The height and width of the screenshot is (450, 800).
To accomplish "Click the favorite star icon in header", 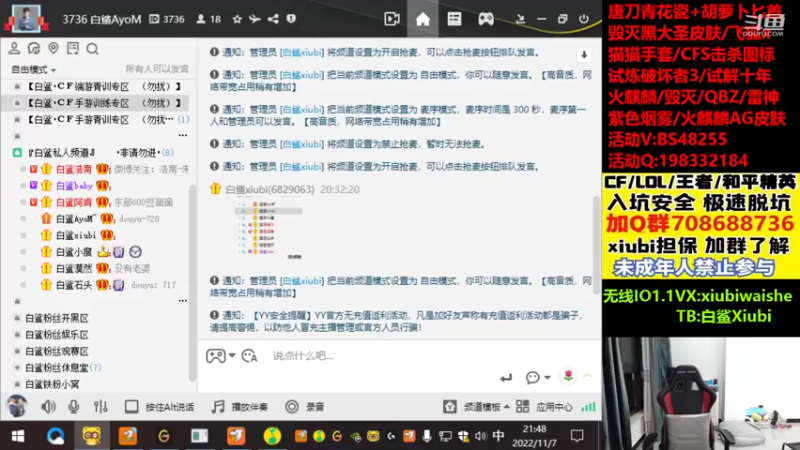I will tap(237, 19).
